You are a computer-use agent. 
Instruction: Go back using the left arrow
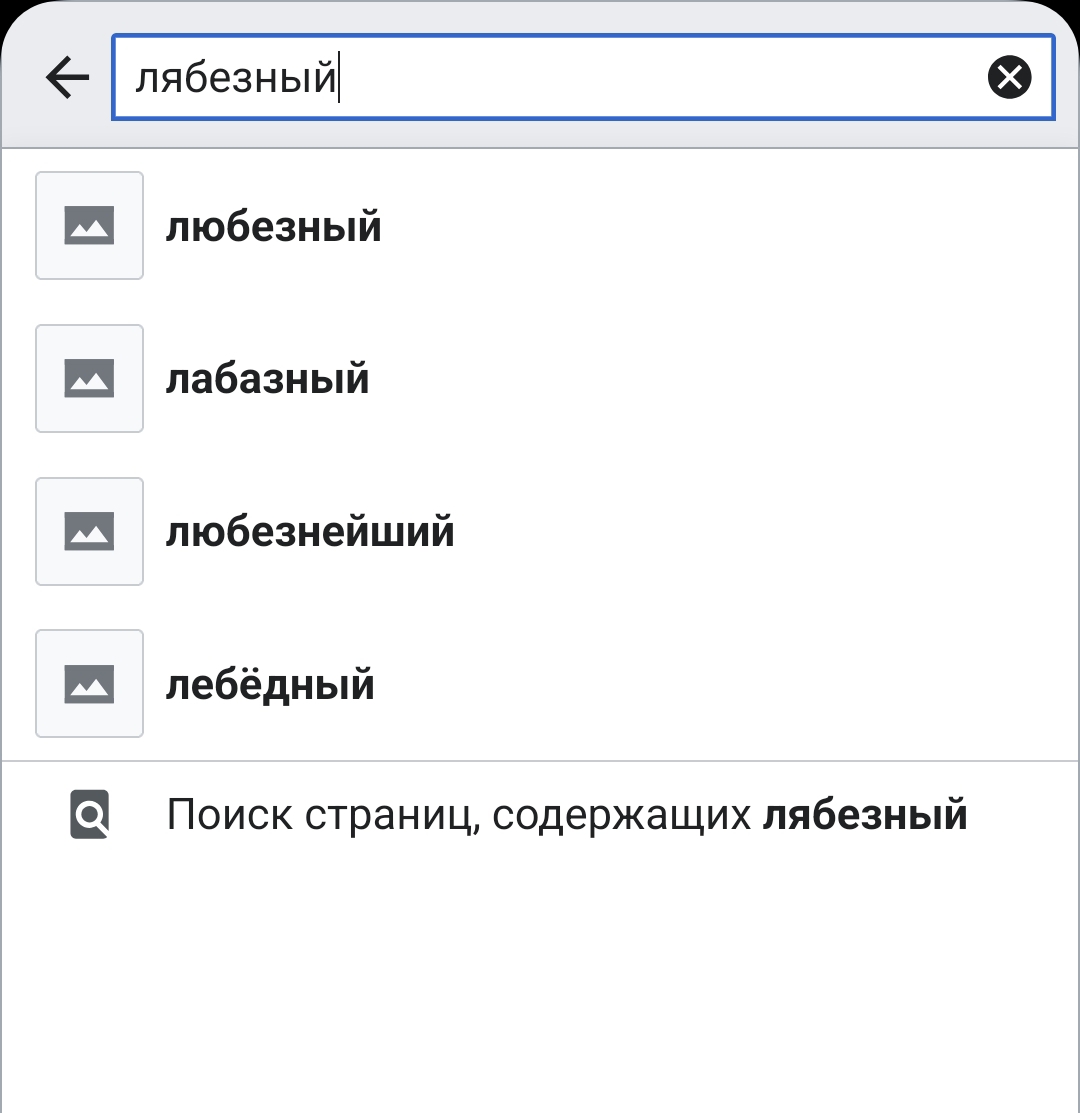pyautogui.click(x=68, y=77)
